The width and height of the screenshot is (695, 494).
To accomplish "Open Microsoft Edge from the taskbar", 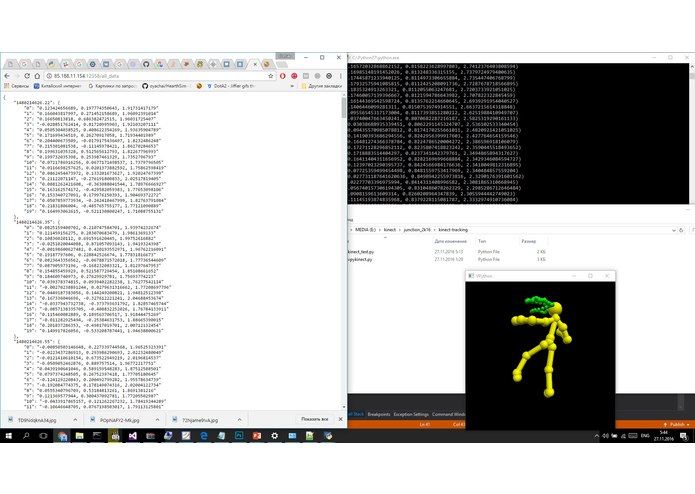I will pyautogui.click(x=203, y=436).
